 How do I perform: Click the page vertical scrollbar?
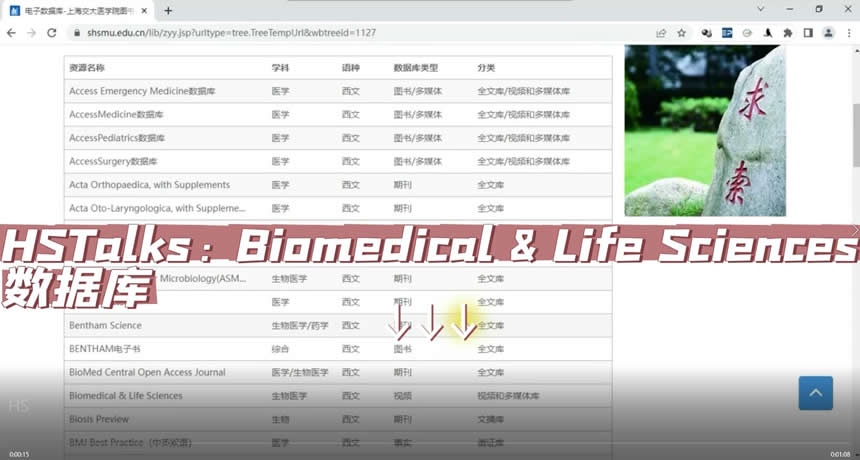click(856, 134)
